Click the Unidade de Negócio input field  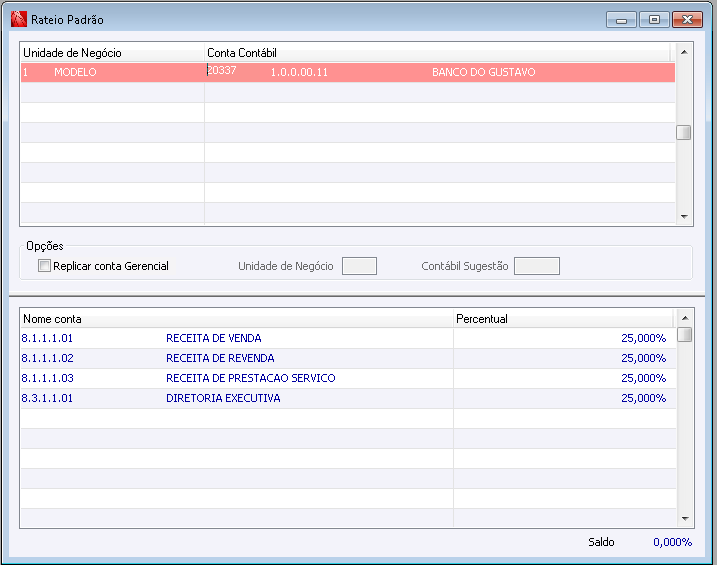point(359,266)
